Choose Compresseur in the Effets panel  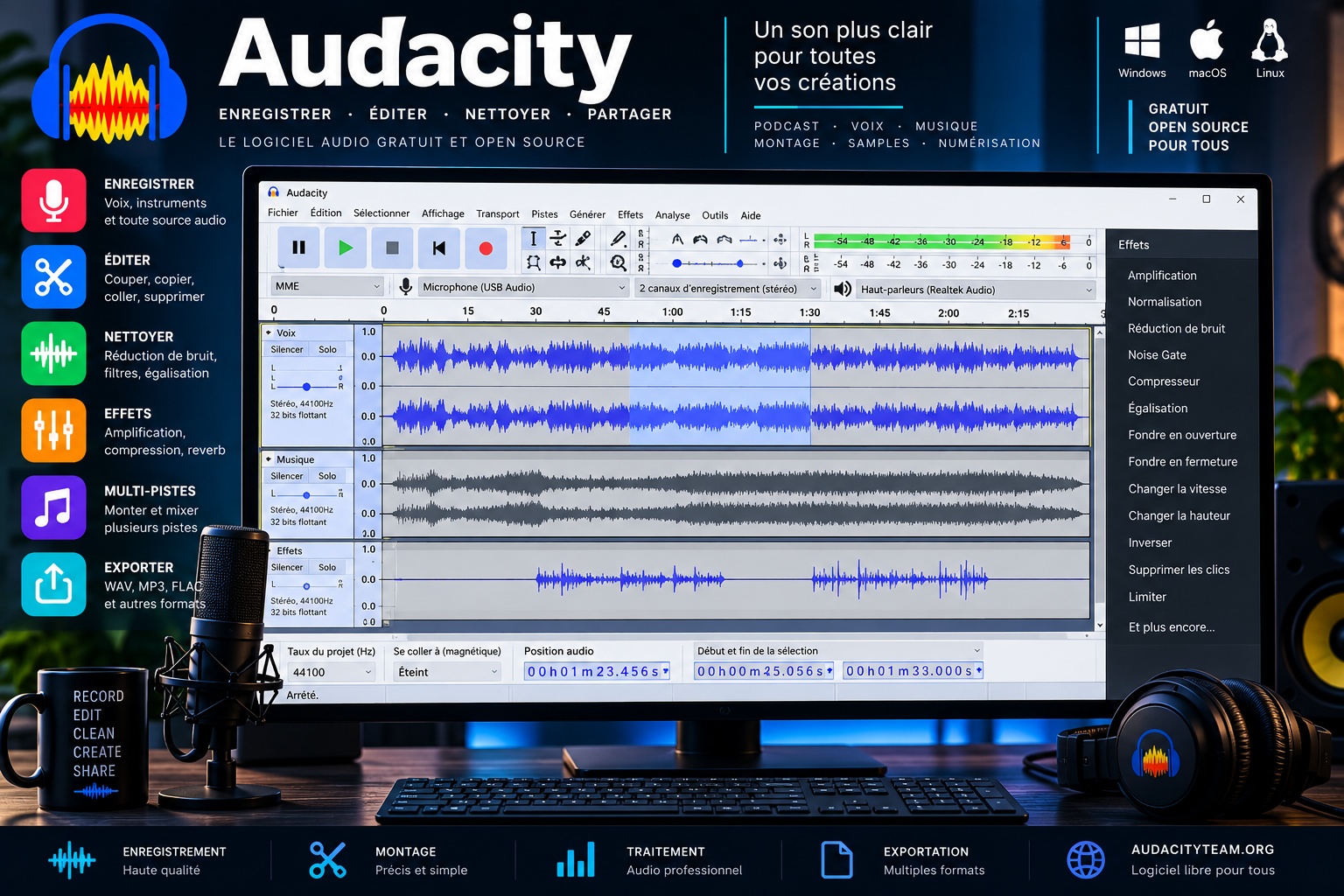tap(1164, 381)
